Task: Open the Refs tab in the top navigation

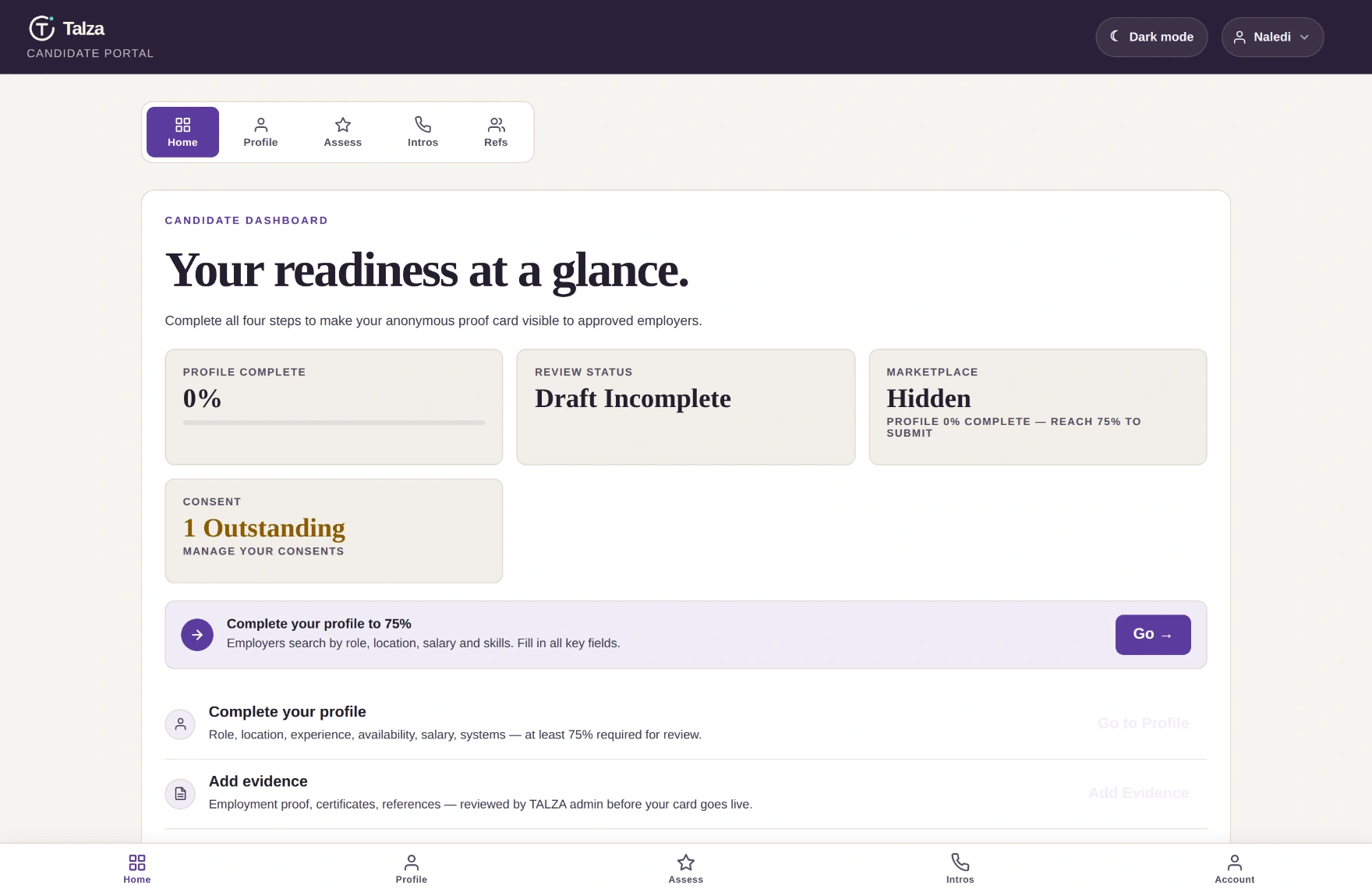Action: (x=496, y=132)
